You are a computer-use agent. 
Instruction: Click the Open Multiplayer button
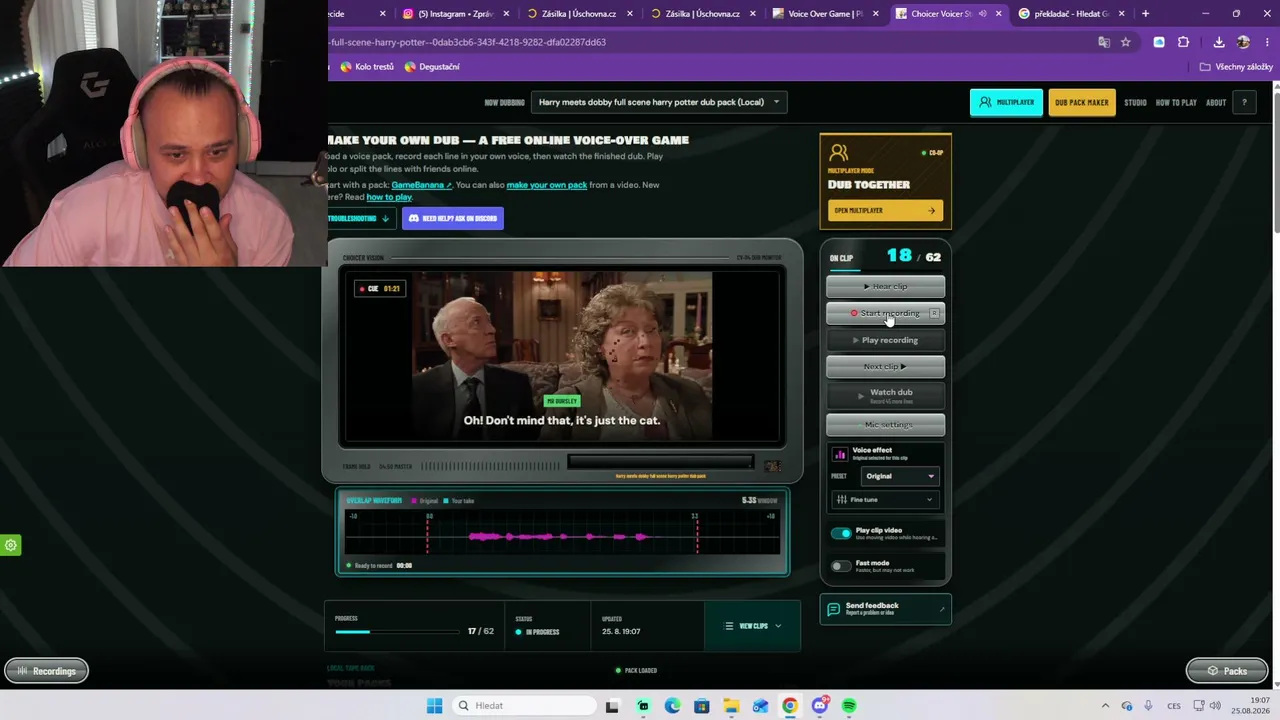(x=885, y=210)
